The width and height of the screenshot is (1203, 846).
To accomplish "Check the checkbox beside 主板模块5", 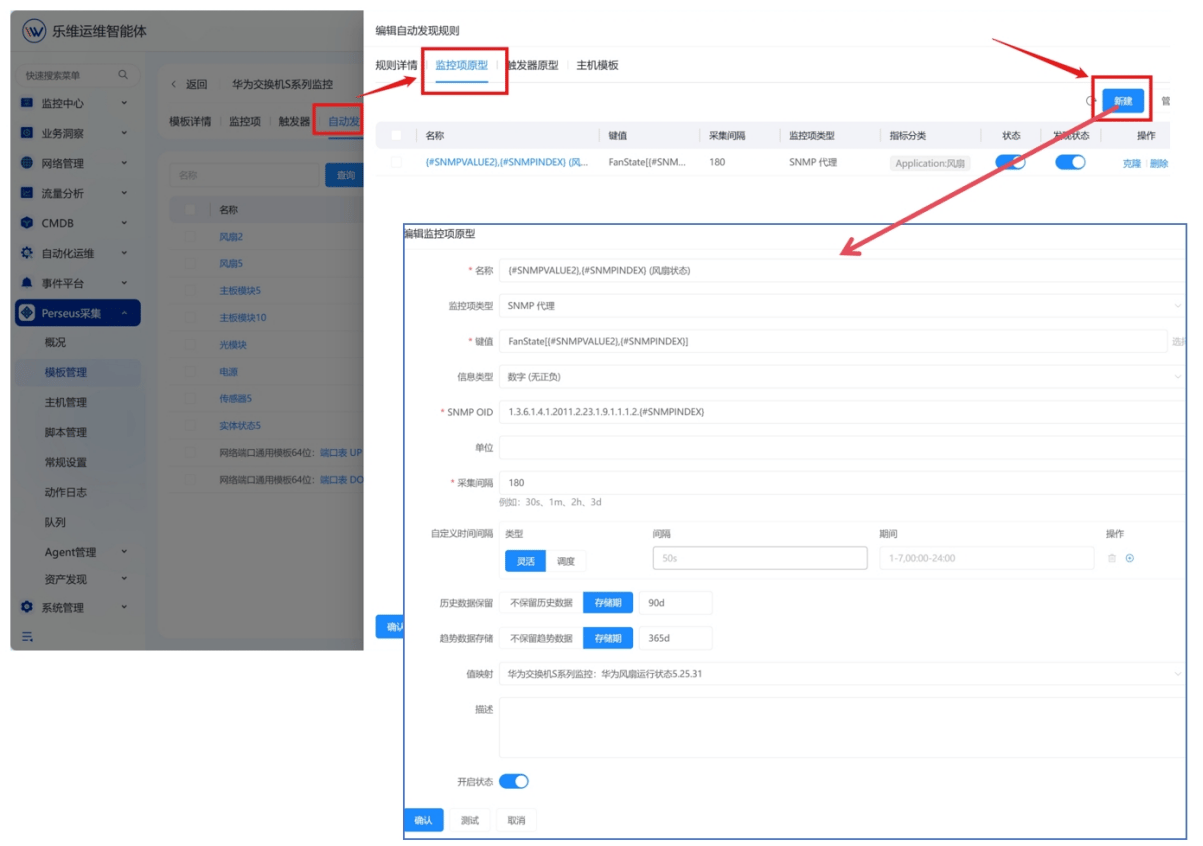I will pyautogui.click(x=190, y=291).
